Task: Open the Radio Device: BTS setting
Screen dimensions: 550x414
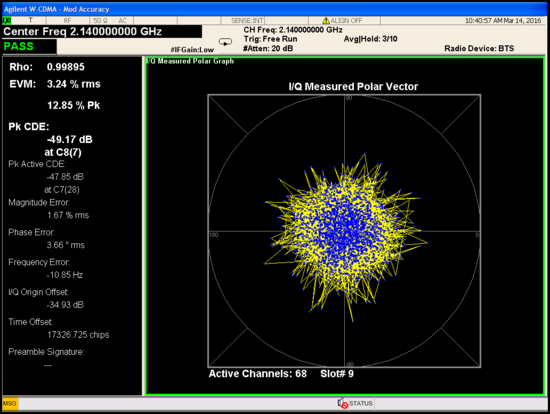Action: [479, 48]
